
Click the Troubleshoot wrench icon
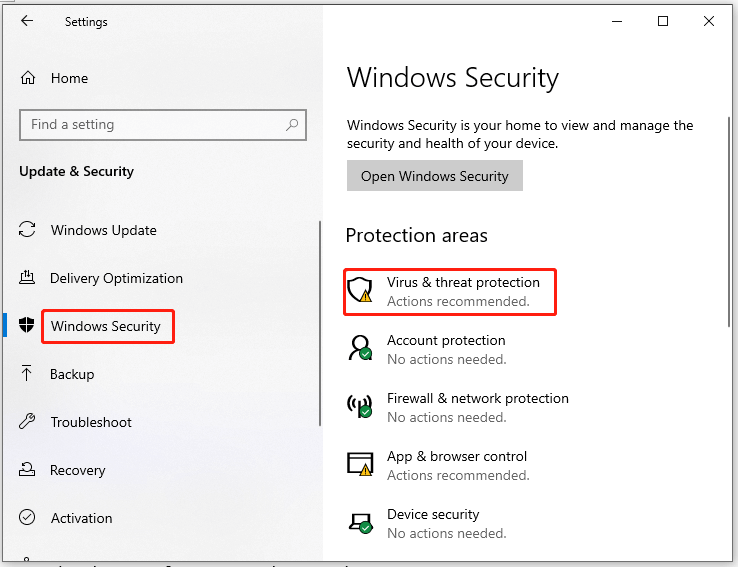point(28,422)
